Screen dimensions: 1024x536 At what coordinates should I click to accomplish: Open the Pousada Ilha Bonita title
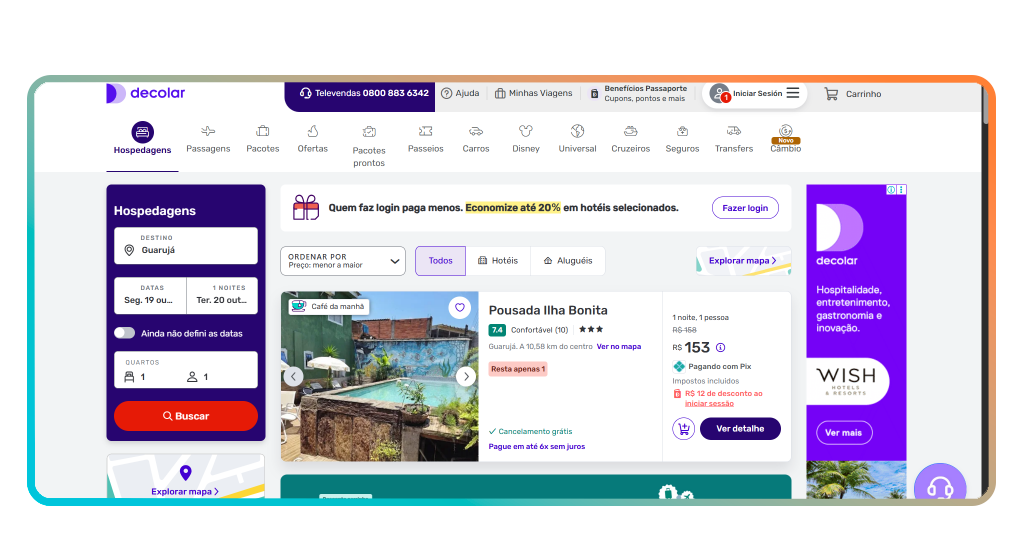[548, 310]
